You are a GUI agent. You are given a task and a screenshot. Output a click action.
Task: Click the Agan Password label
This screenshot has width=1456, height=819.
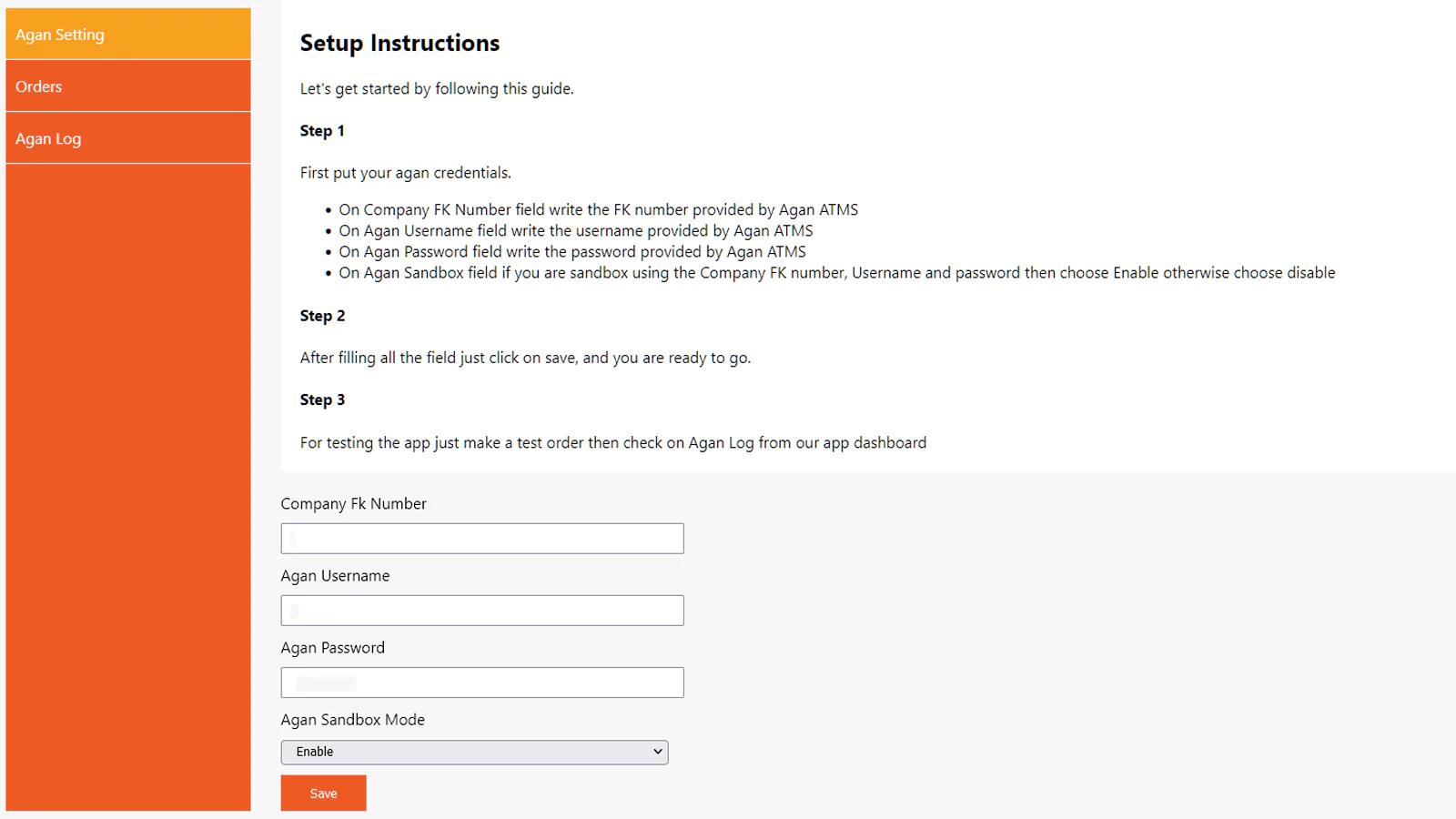pos(332,648)
